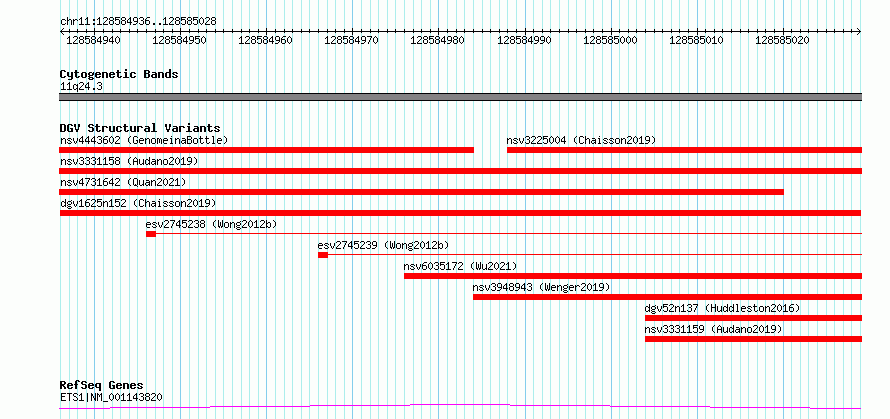Click the red bar under nsv4443602

coord(267,150)
